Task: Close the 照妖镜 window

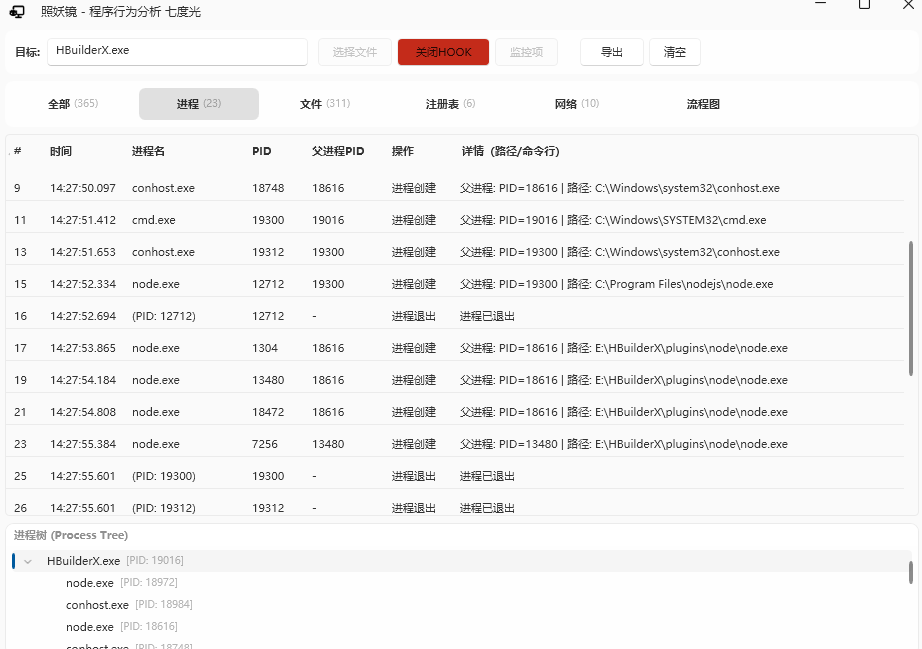Action: [x=908, y=5]
